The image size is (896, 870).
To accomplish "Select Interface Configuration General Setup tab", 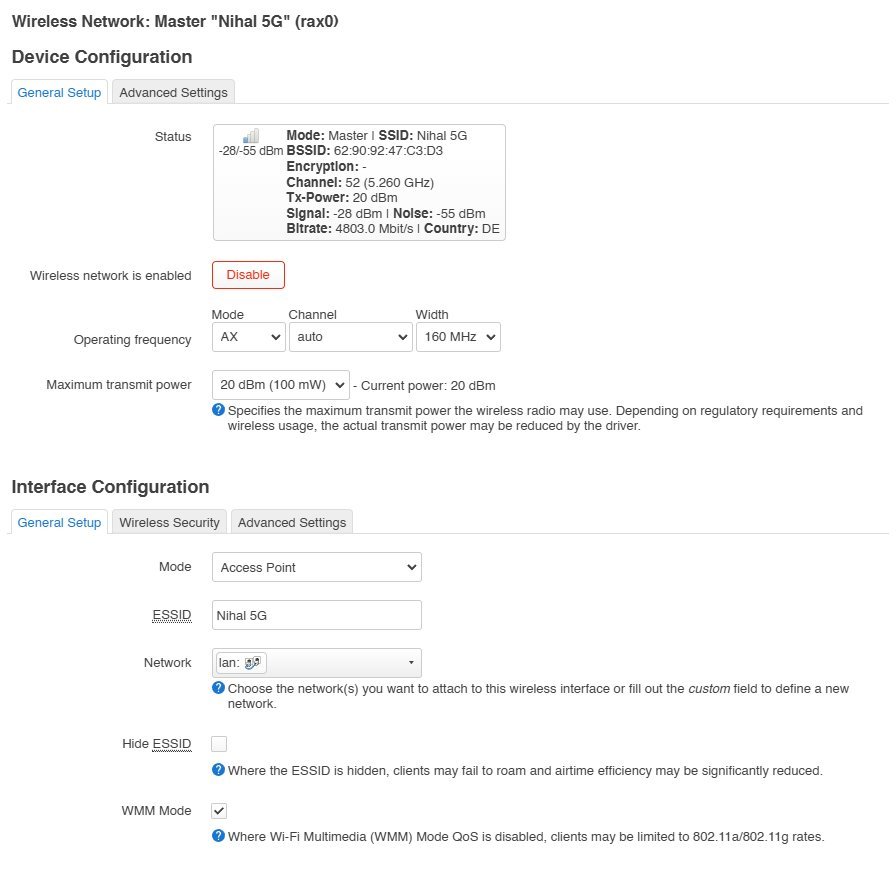I will [59, 522].
